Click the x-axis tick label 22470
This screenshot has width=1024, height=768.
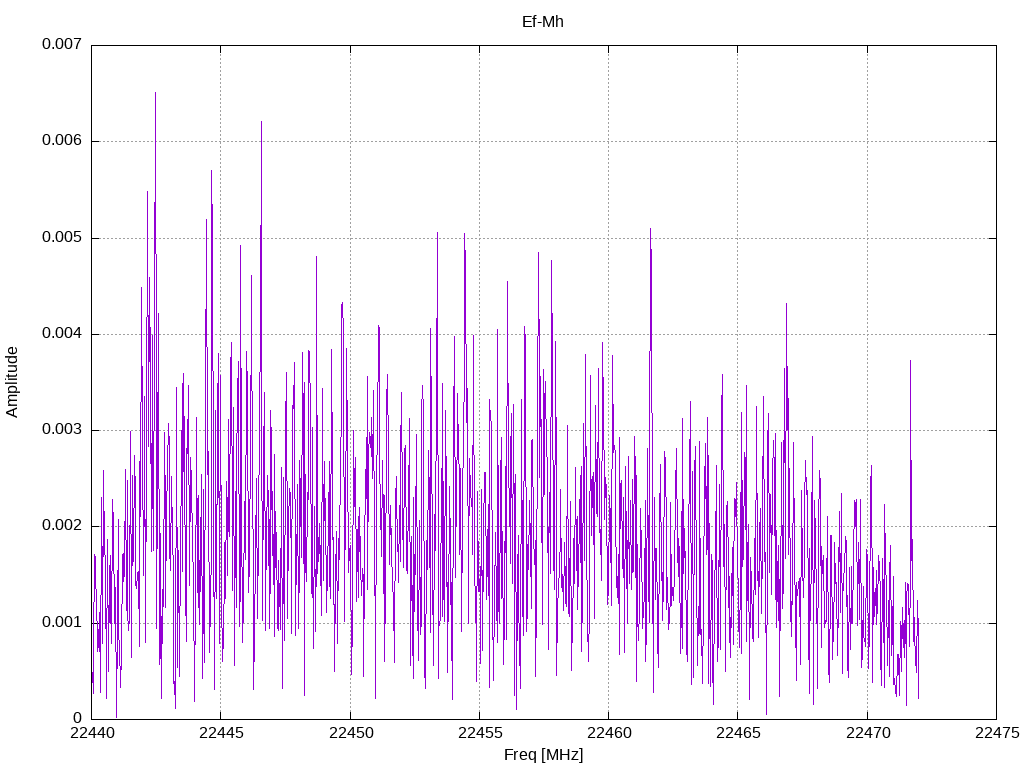867,733
